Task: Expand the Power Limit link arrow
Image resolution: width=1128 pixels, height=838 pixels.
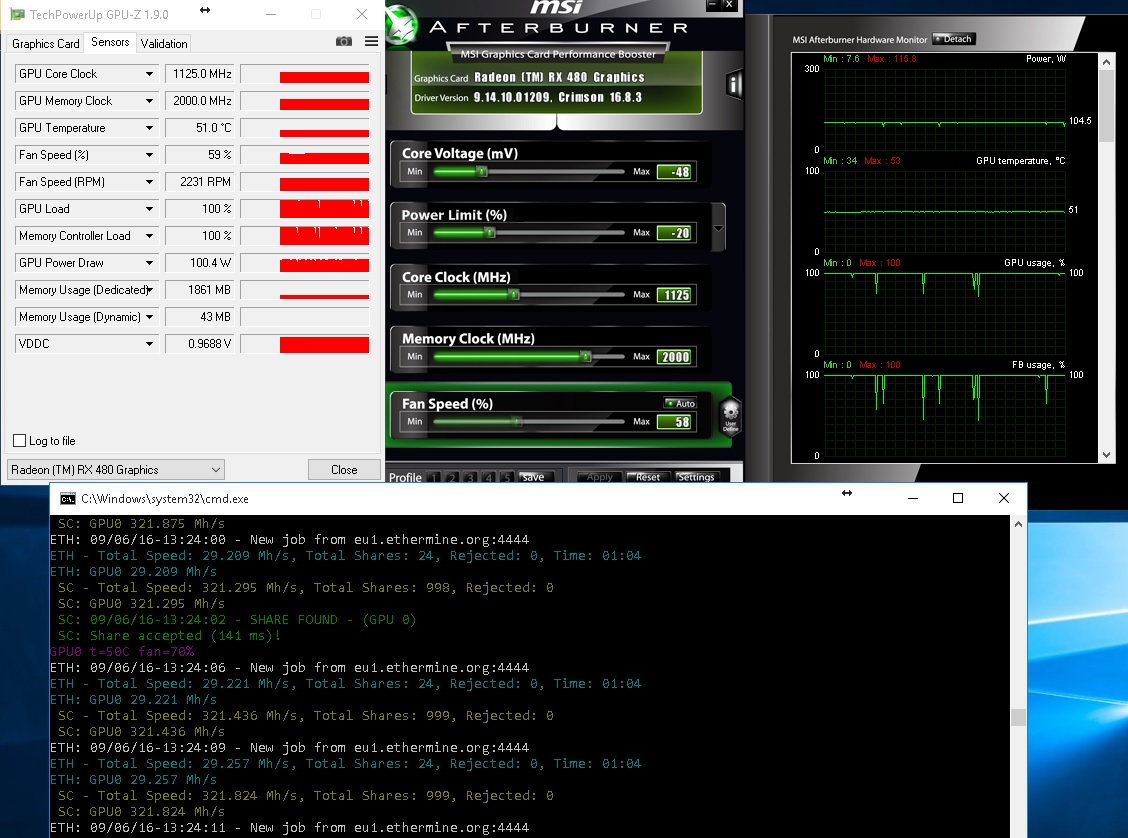Action: point(718,228)
